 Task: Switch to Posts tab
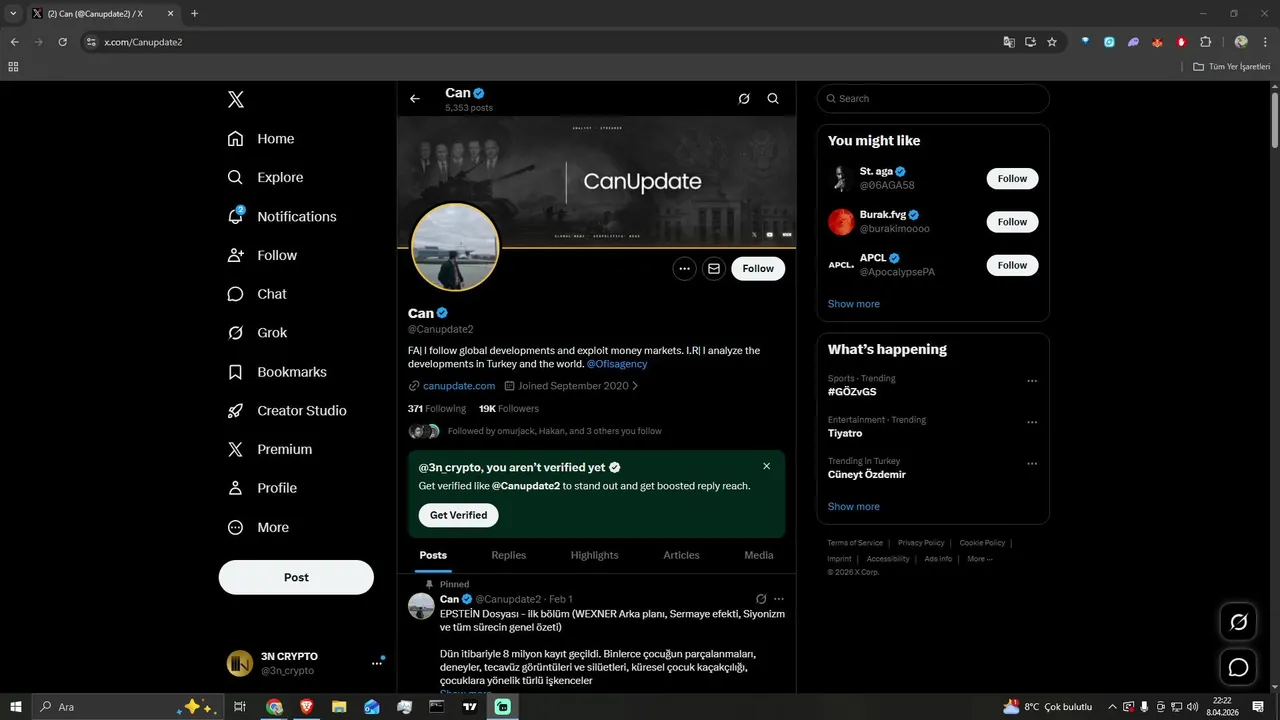click(x=433, y=555)
